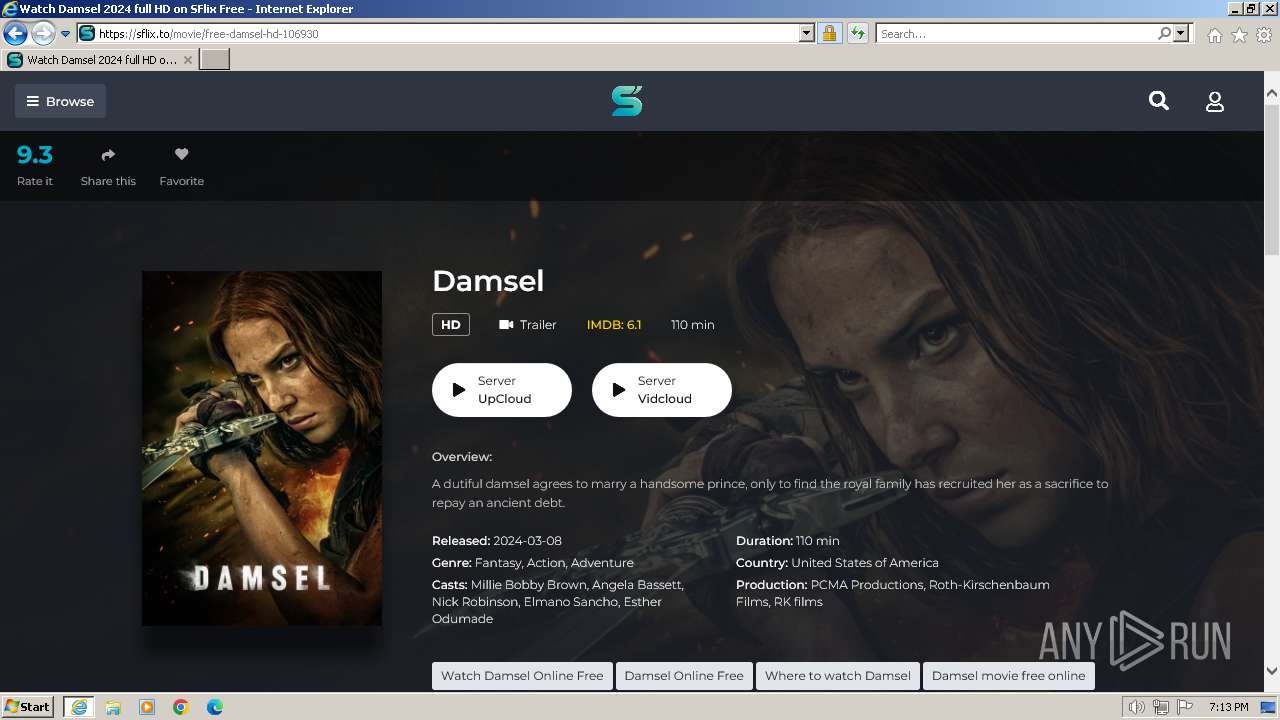Click the scroll up arrow of page scrollbar

(x=1272, y=93)
